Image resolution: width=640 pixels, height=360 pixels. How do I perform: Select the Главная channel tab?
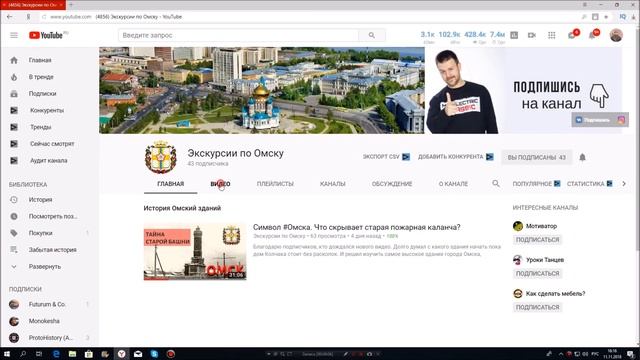point(171,184)
